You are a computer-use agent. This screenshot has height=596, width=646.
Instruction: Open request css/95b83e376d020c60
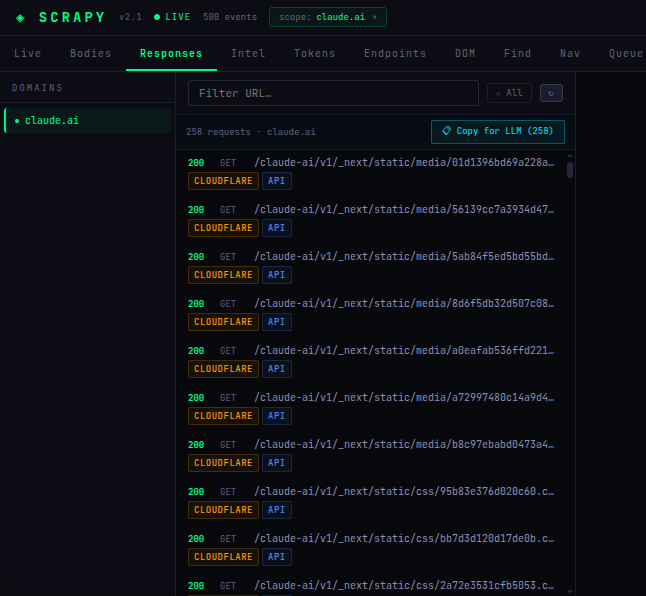[404, 491]
